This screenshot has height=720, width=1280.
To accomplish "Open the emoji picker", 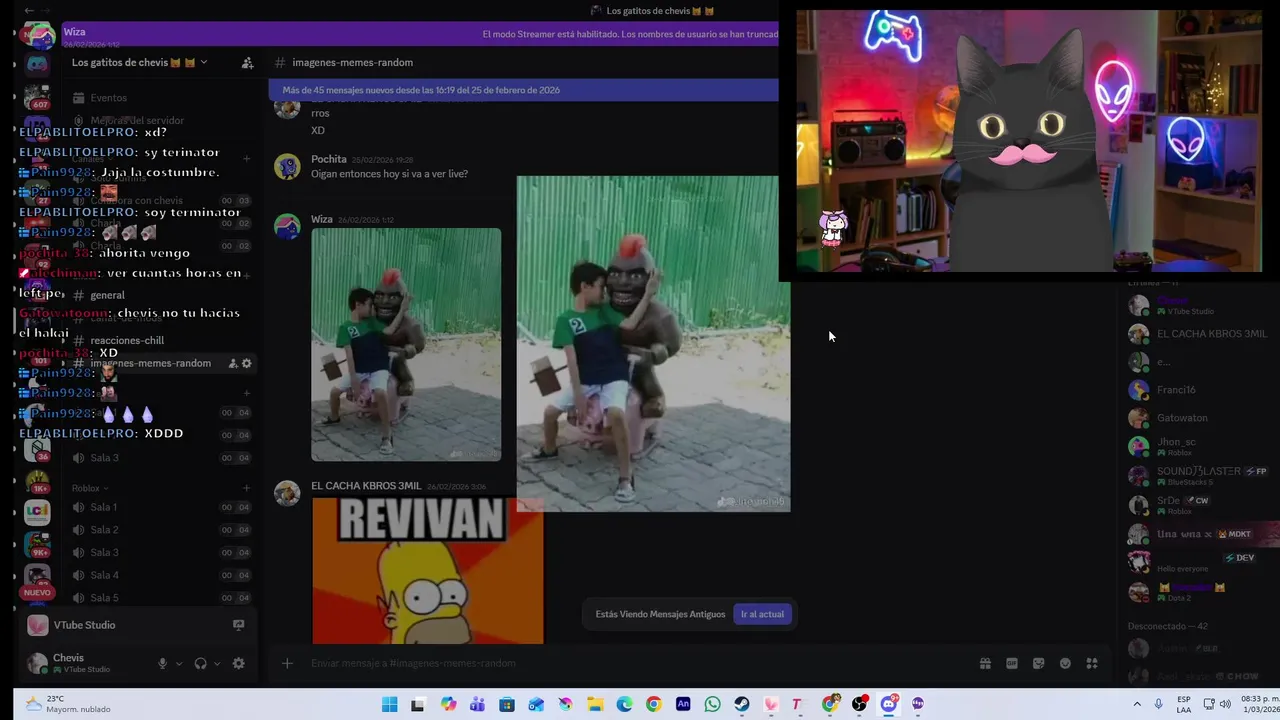I will (x=1065, y=663).
